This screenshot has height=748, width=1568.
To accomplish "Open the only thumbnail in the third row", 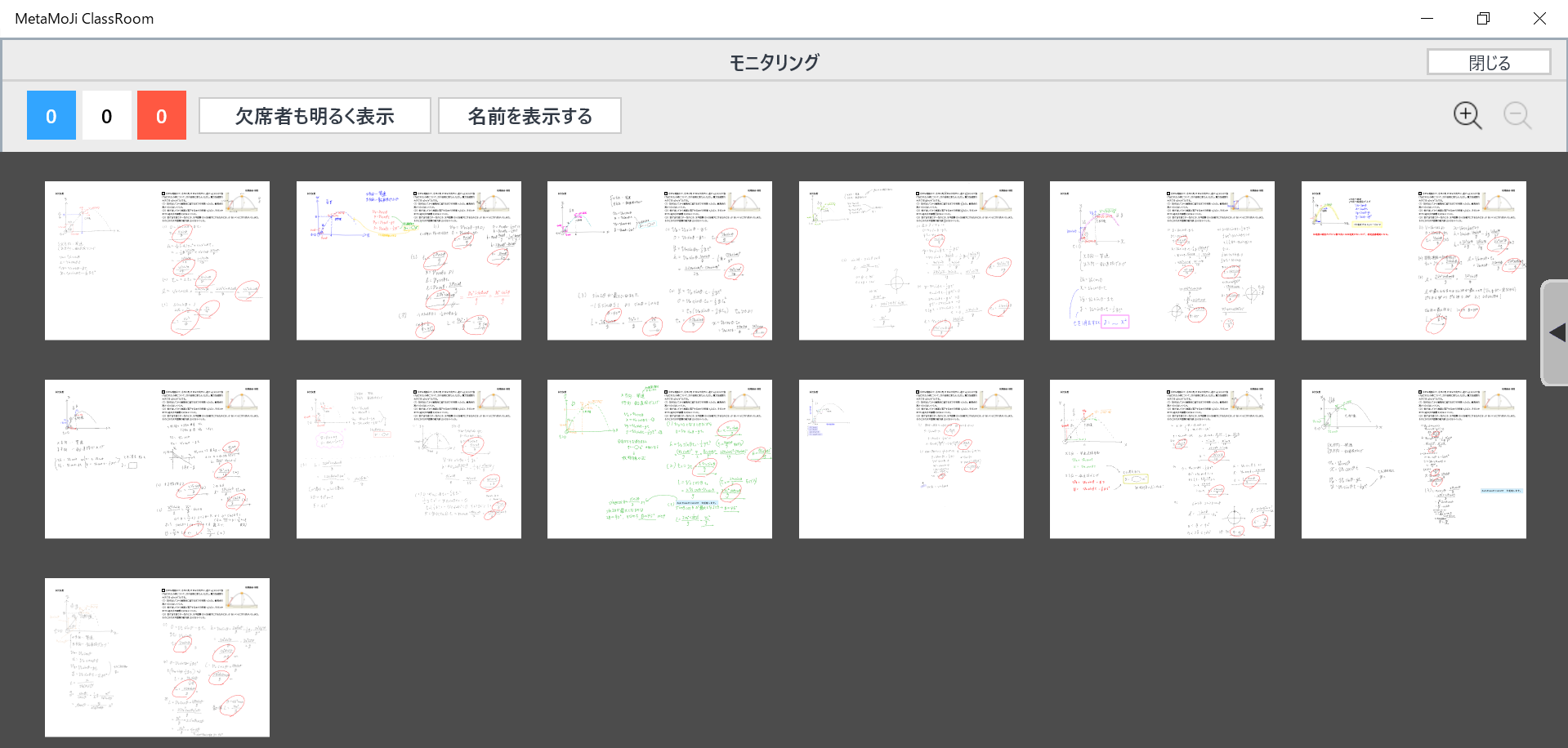I will point(157,657).
